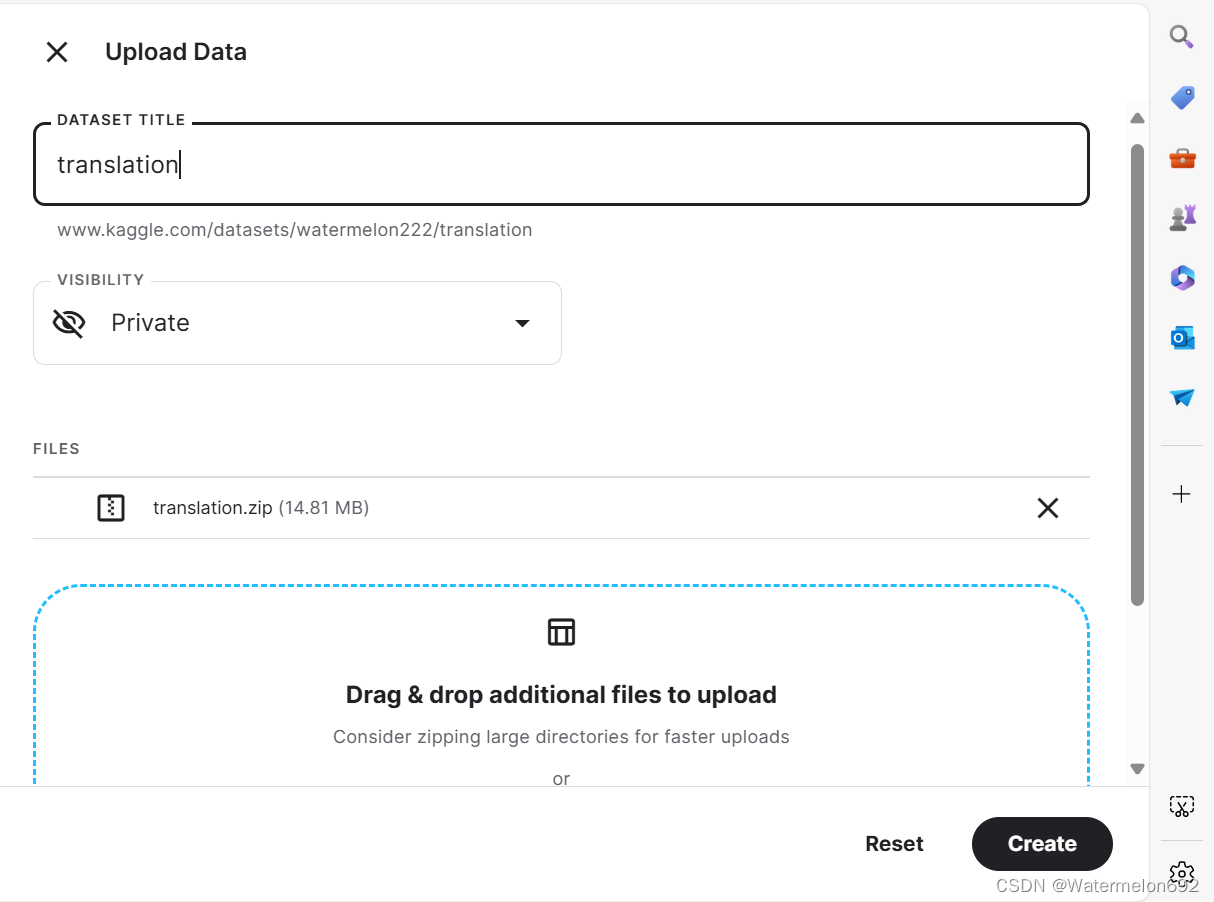Viewport: 1214px width, 902px height.
Task: Open the Tools toolbox in the sidebar
Action: pyautogui.click(x=1182, y=158)
